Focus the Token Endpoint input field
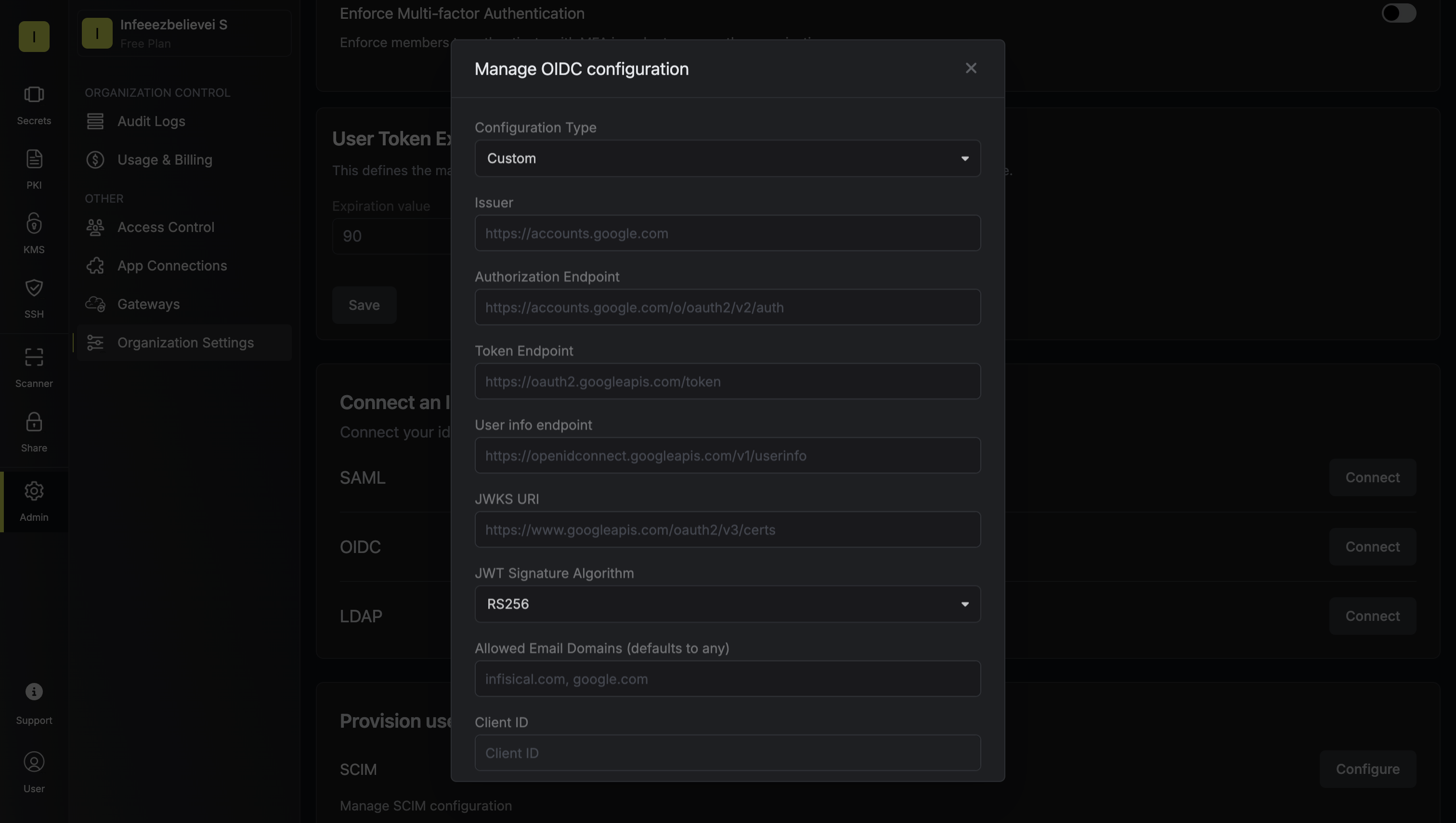This screenshot has height=823, width=1456. [728, 382]
